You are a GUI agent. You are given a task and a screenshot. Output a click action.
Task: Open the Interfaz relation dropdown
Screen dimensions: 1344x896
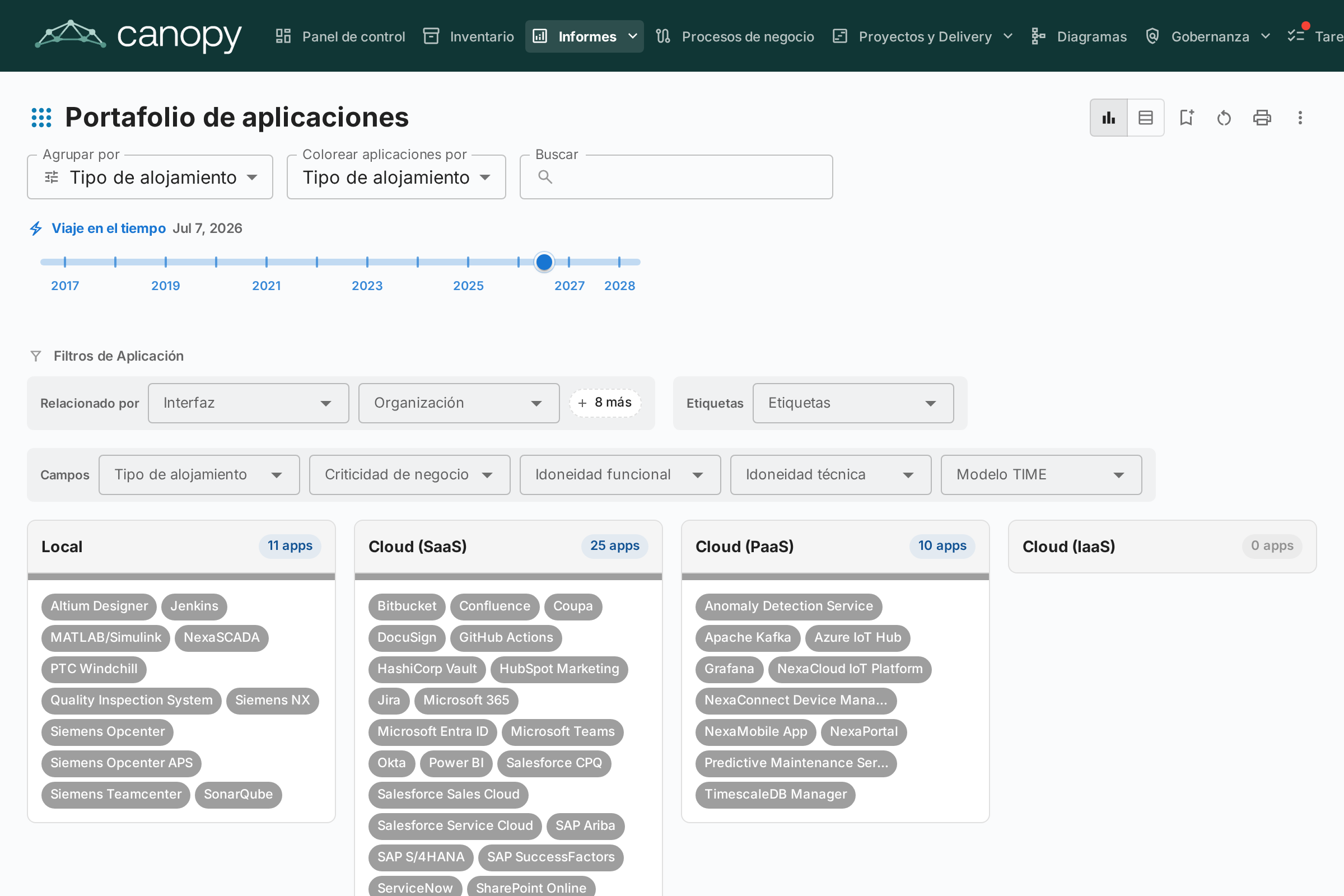coord(249,403)
